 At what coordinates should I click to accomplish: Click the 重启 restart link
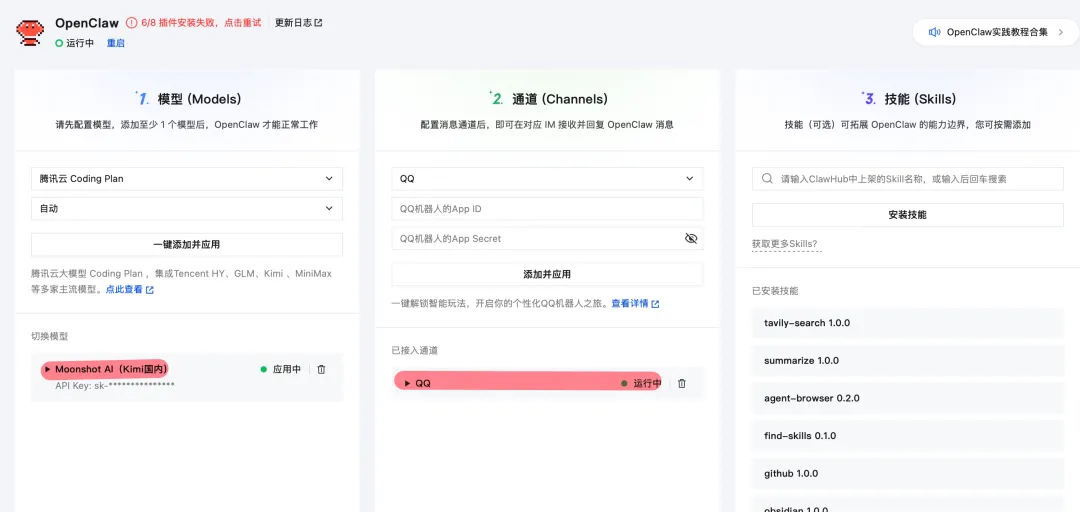click(116, 43)
